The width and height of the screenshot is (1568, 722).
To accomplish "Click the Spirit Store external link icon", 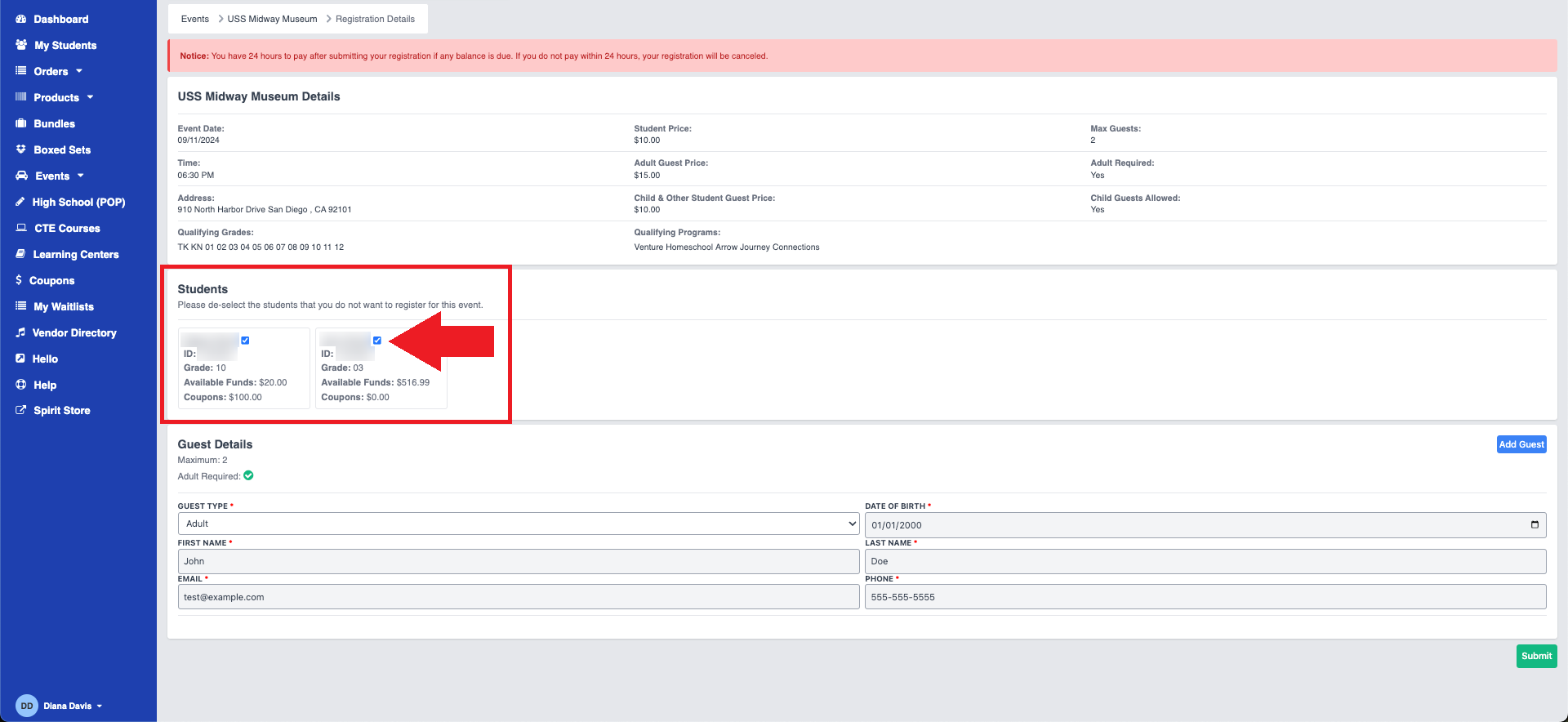I will point(21,410).
